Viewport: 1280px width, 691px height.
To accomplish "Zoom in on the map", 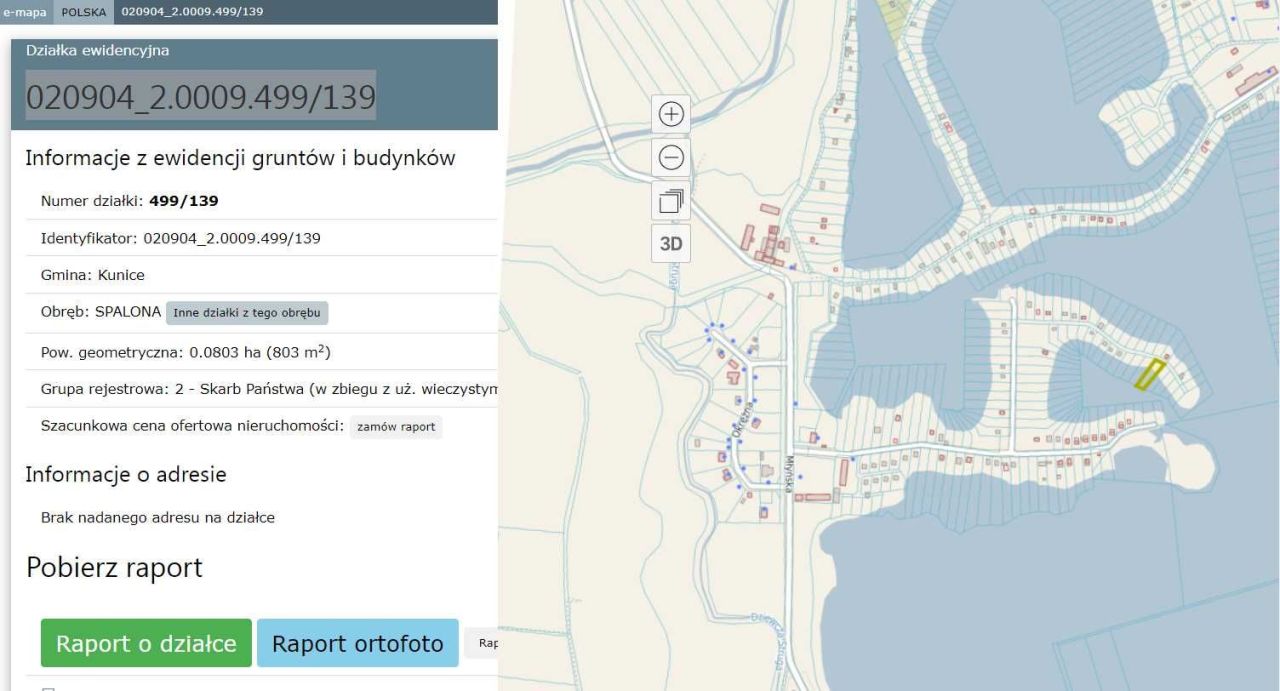I will tap(672, 114).
